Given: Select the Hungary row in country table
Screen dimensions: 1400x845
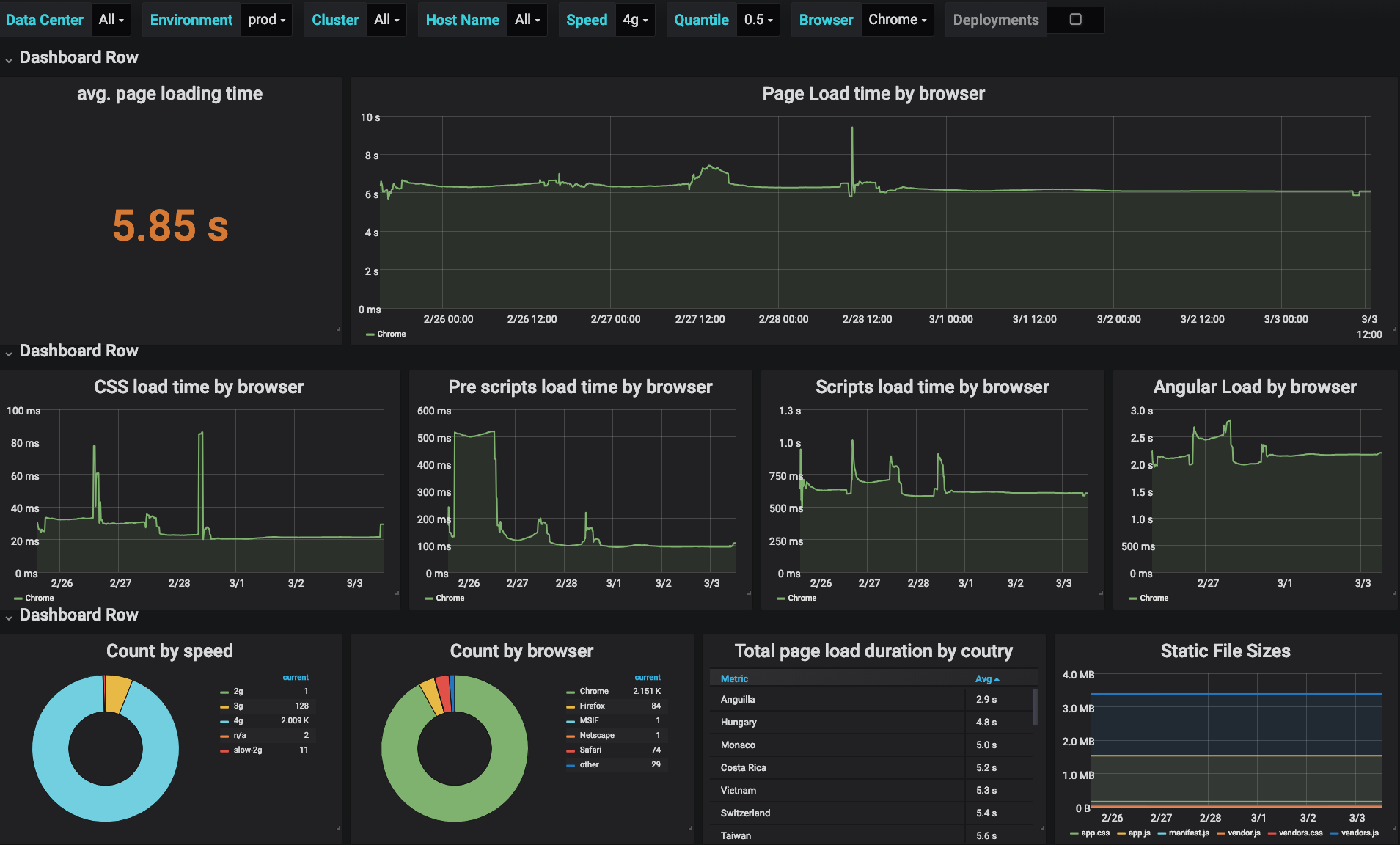Looking at the screenshot, I should click(x=873, y=723).
